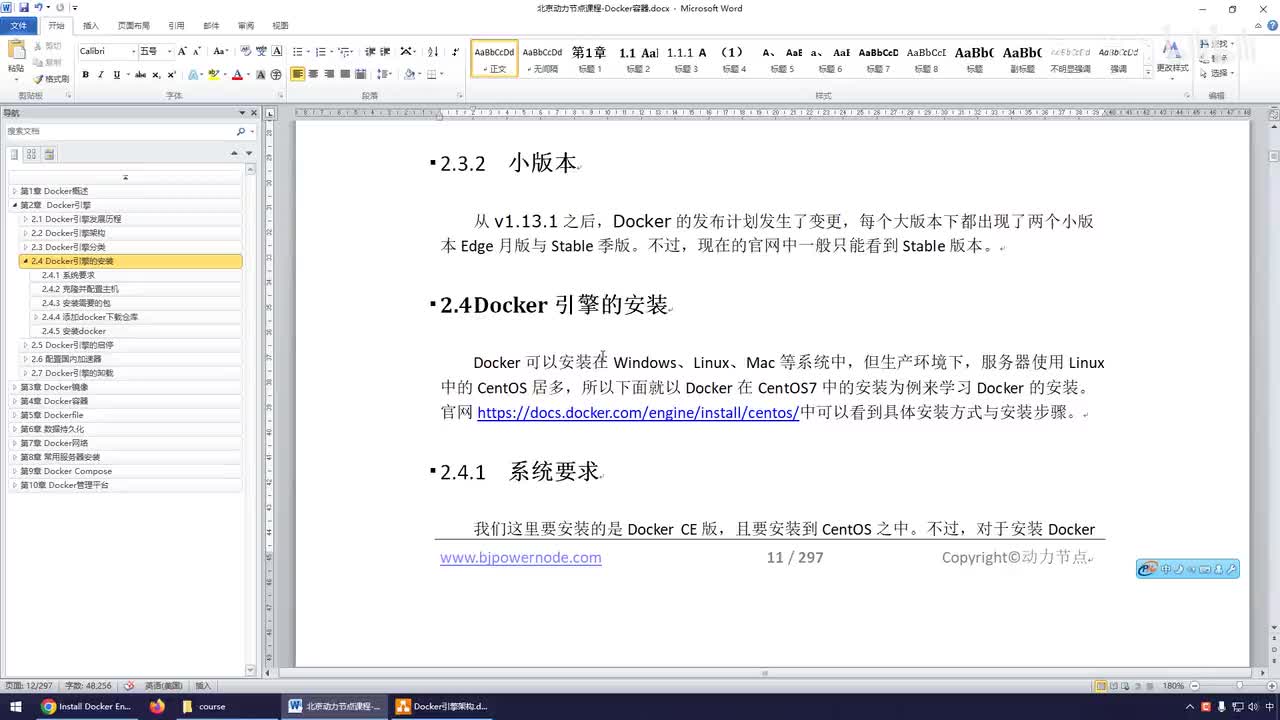The height and width of the screenshot is (720, 1280).
Task: Center align the paragraph
Action: 314,74
